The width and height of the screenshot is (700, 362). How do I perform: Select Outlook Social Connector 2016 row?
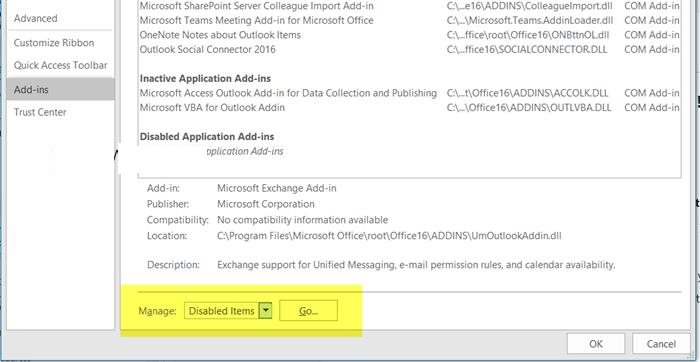[208, 49]
